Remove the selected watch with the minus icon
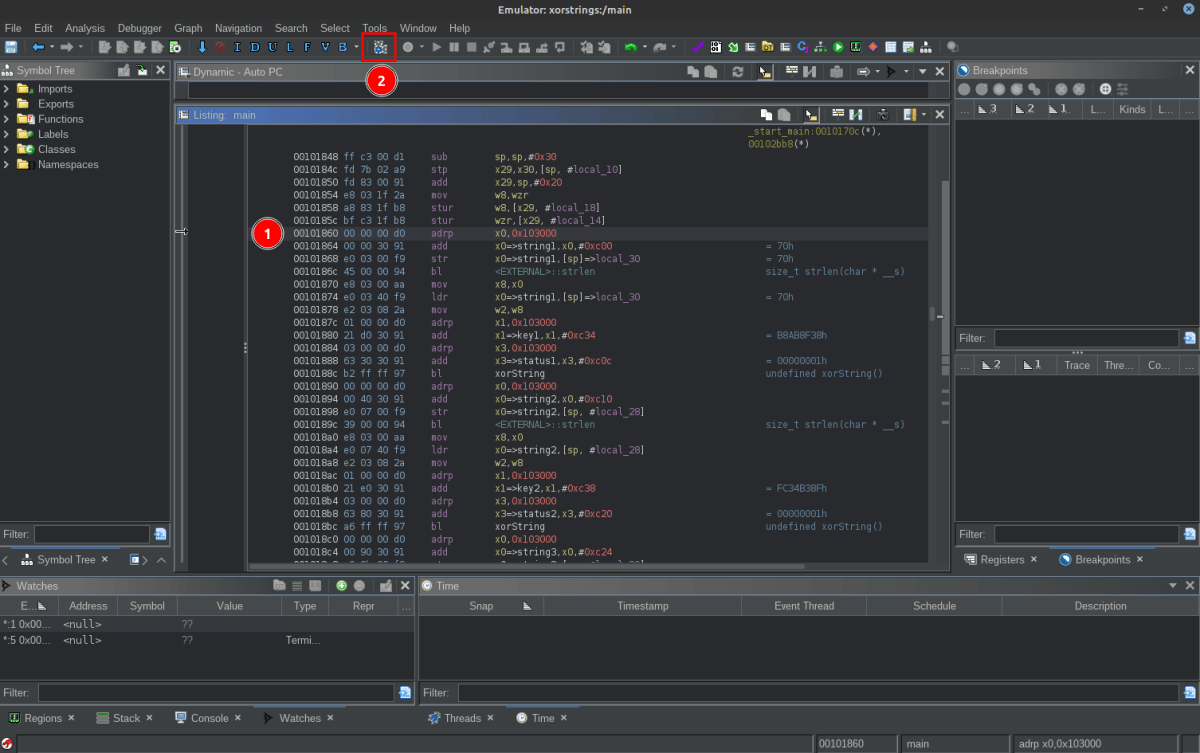Viewport: 1200px width, 753px height. 359,586
